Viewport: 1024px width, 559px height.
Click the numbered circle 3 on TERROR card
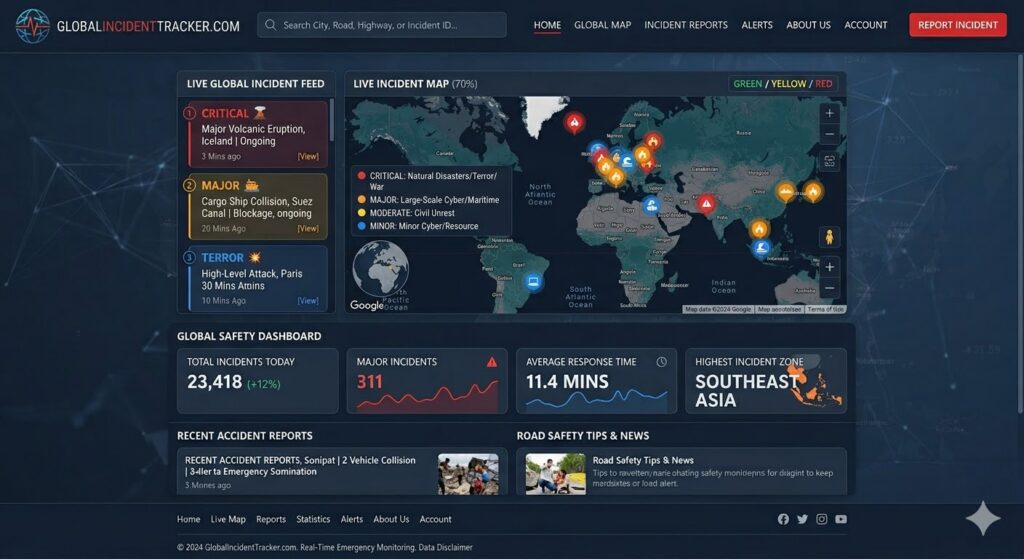click(189, 257)
